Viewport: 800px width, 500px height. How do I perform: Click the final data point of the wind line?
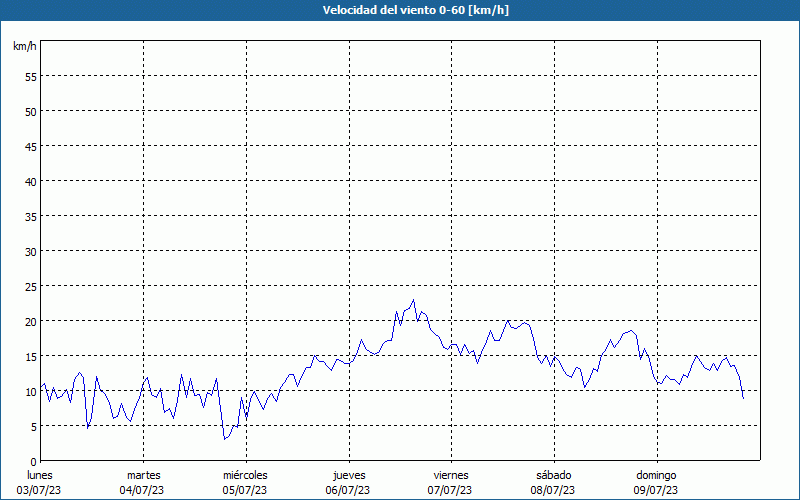(743, 398)
